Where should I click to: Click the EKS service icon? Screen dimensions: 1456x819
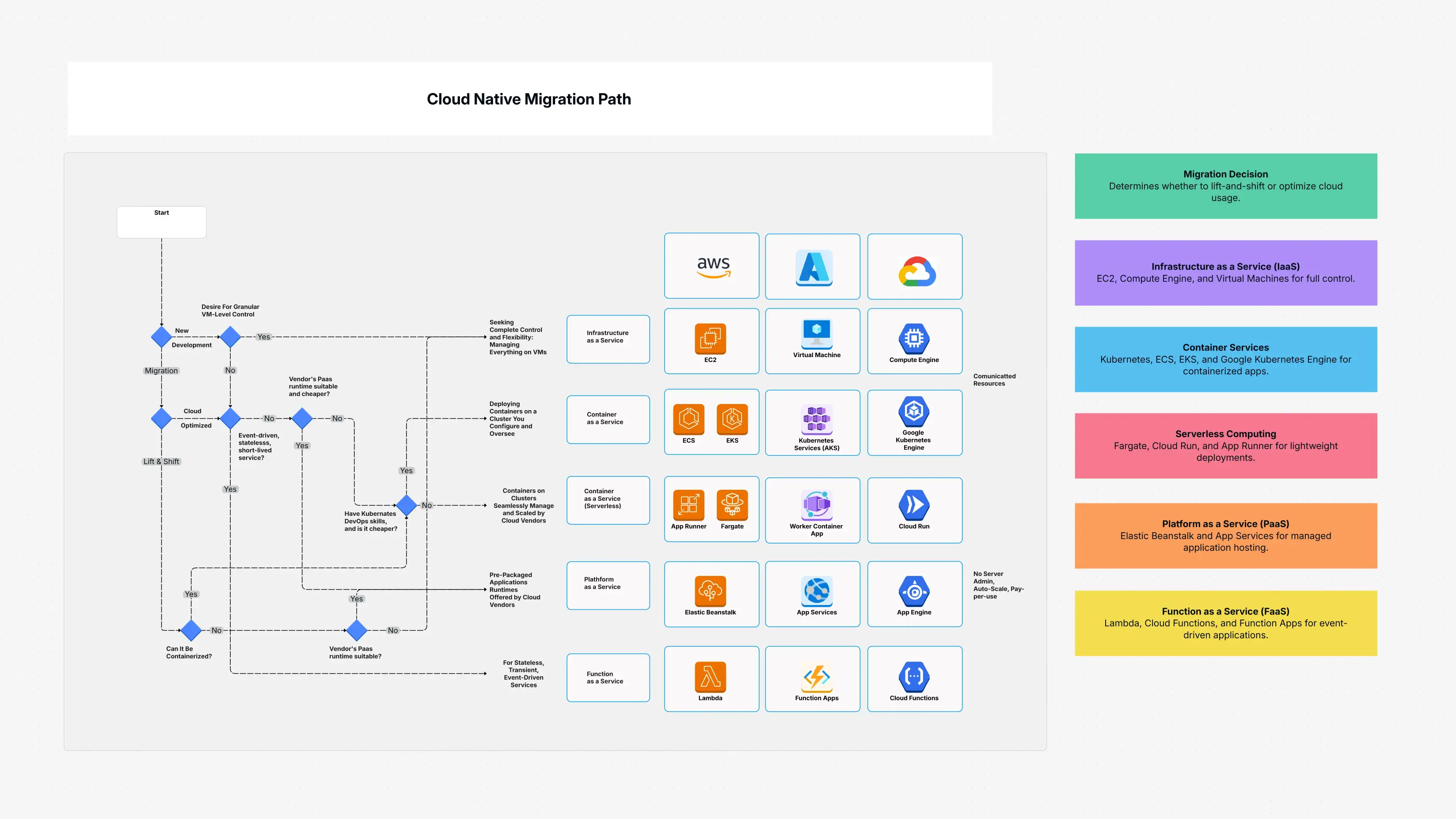tap(732, 419)
